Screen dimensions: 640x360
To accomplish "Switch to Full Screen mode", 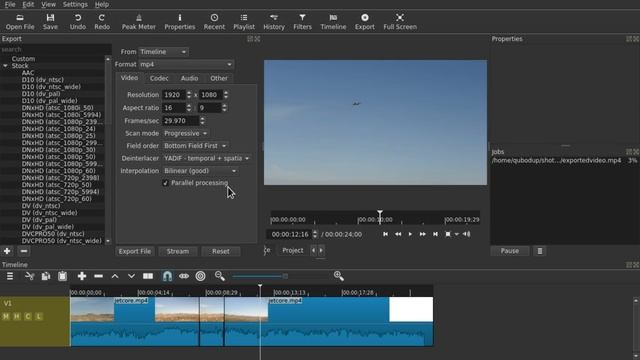I will [400, 22].
